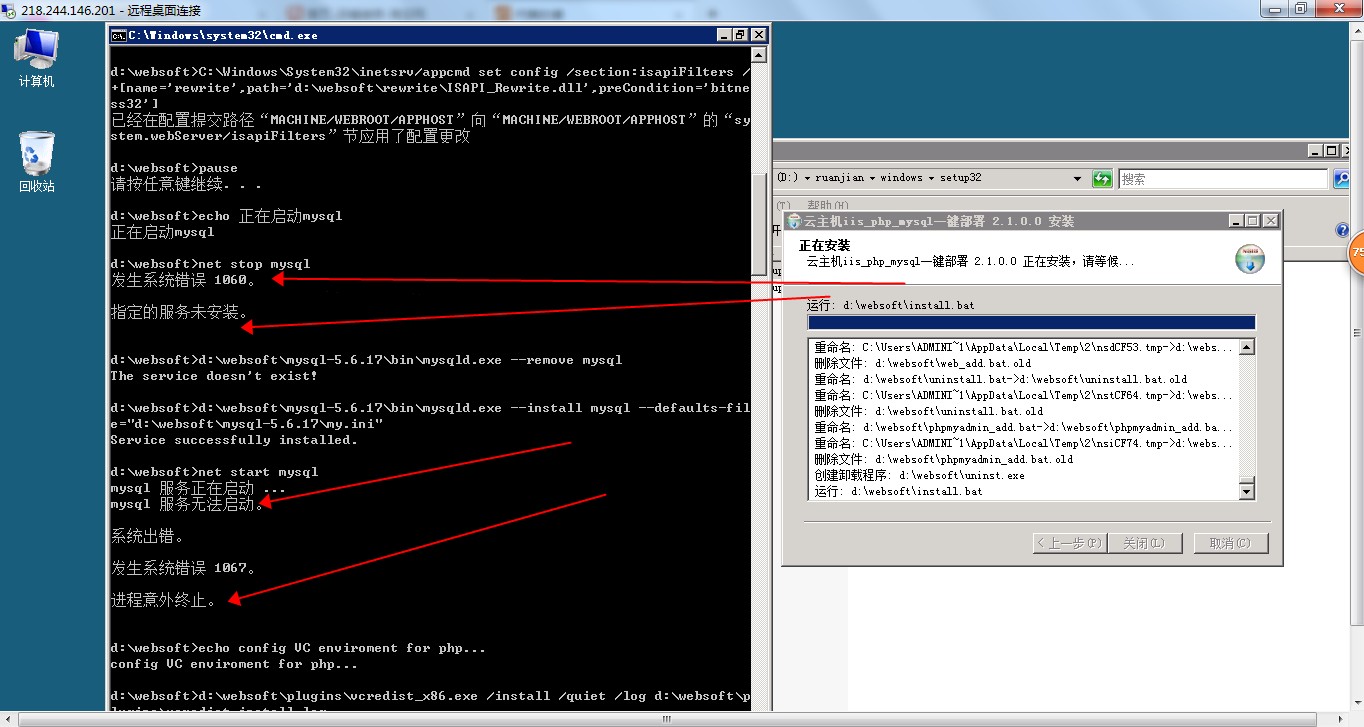Open the 帮助(H) menu in Explorer
This screenshot has height=727, width=1364.
pos(826,205)
